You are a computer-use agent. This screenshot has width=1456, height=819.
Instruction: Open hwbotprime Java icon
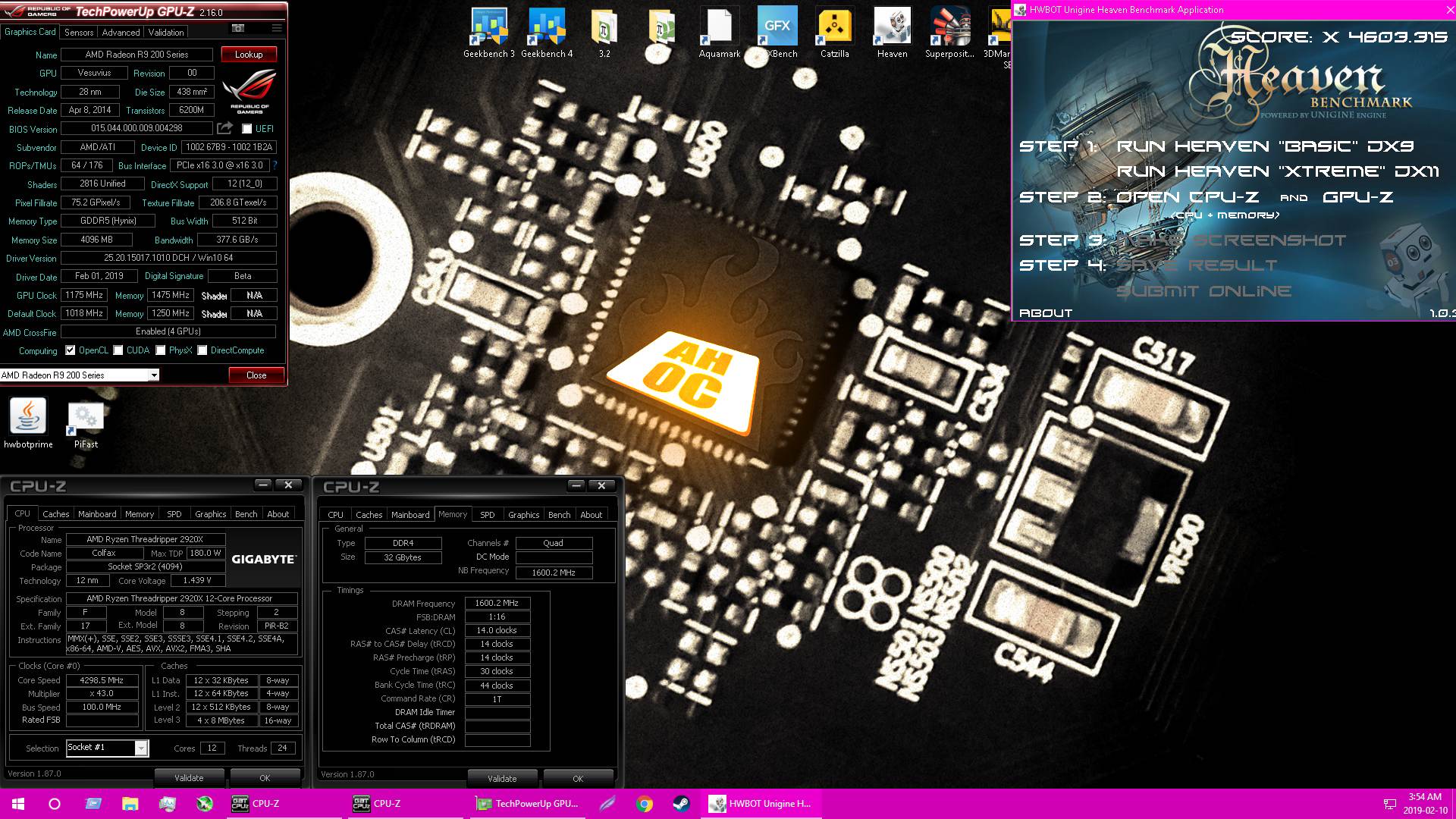[28, 424]
